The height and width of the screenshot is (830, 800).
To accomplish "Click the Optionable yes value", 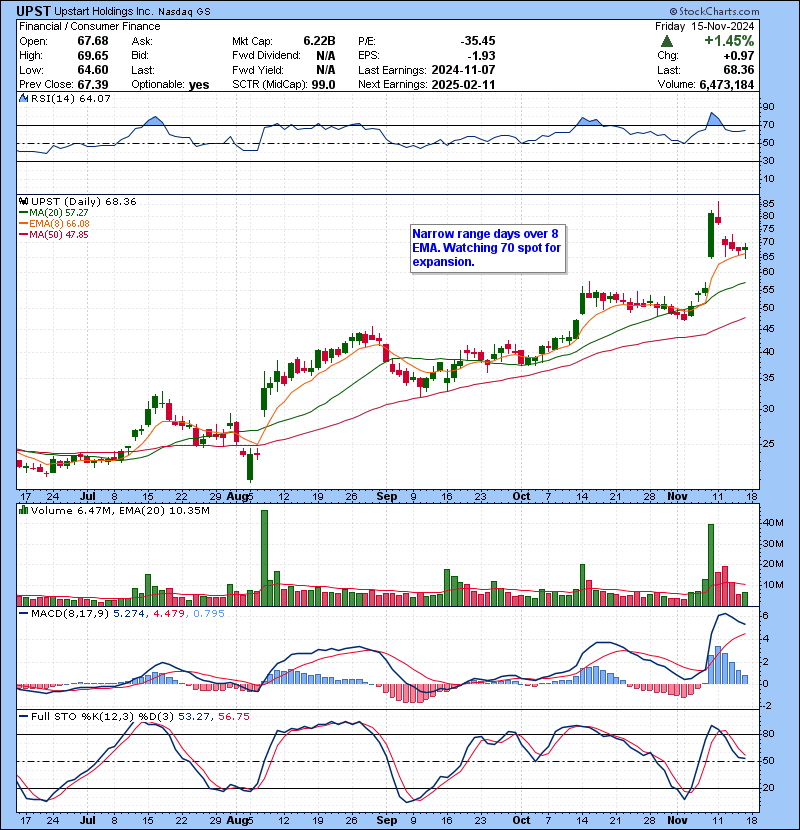I will click(199, 85).
